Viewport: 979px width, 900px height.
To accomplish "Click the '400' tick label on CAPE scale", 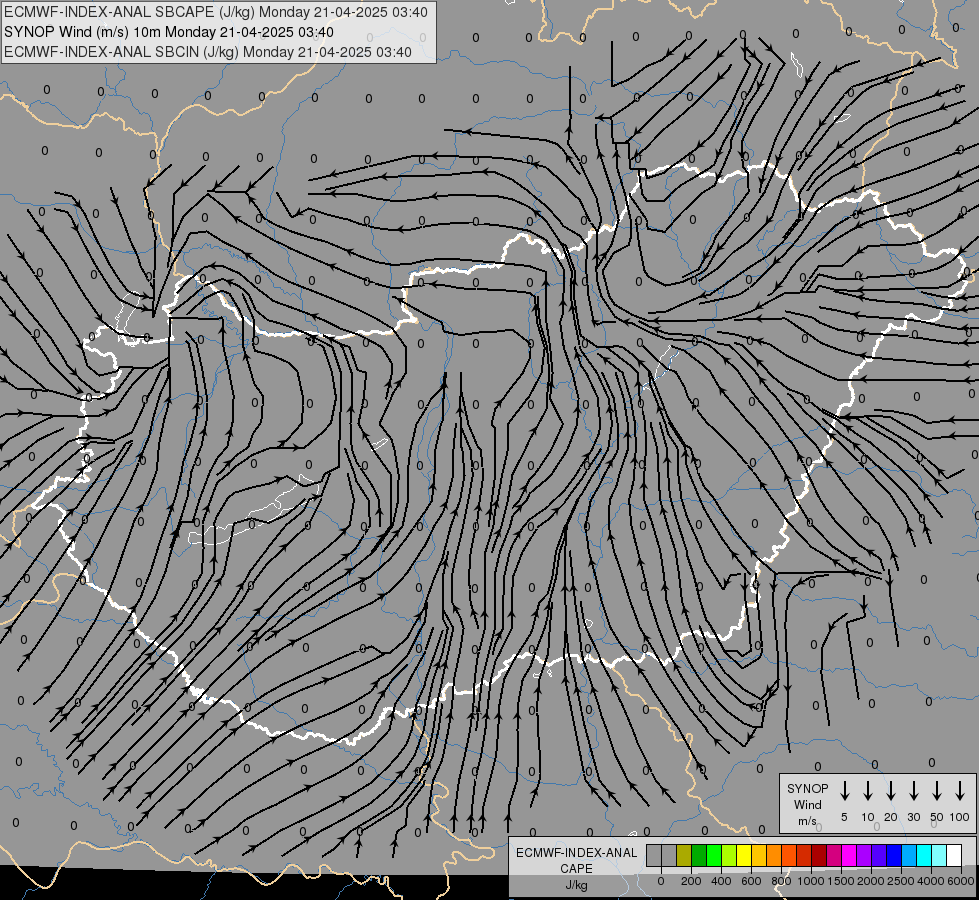I will pyautogui.click(x=721, y=881).
